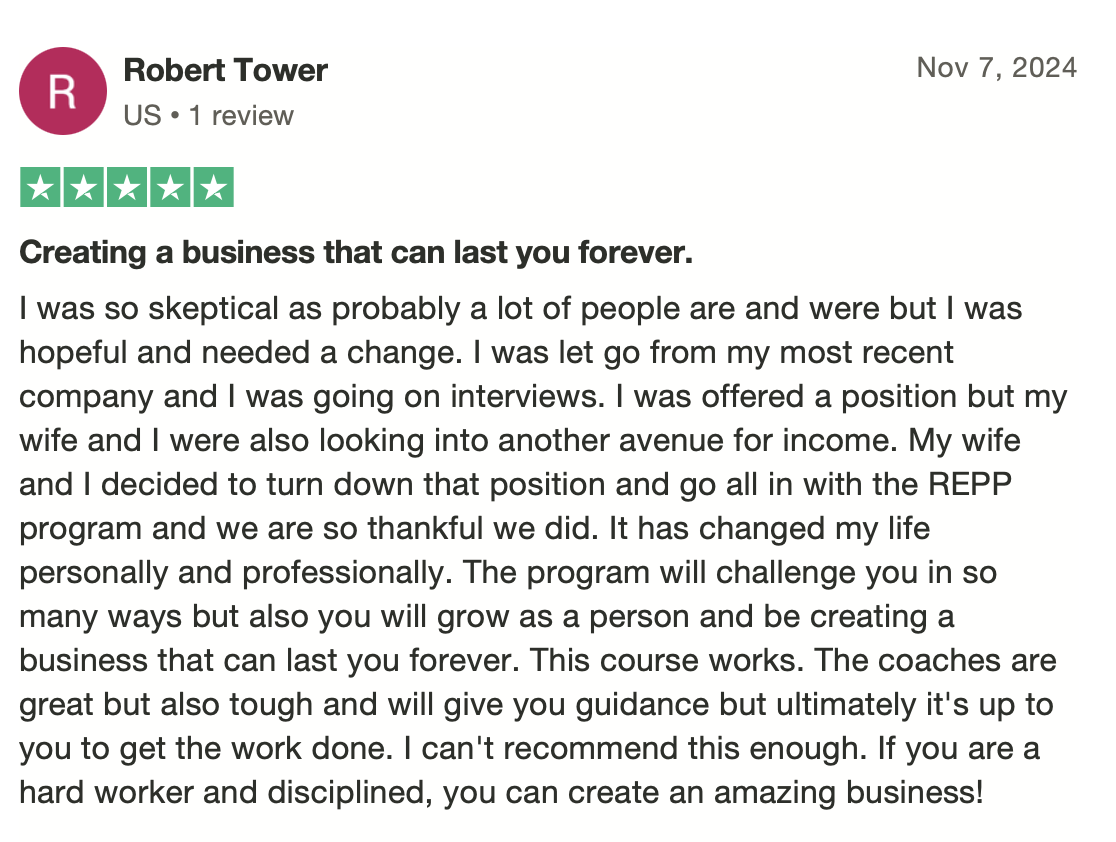Click the round "R" profile avatar
The width and height of the screenshot is (1116, 842).
point(63,91)
